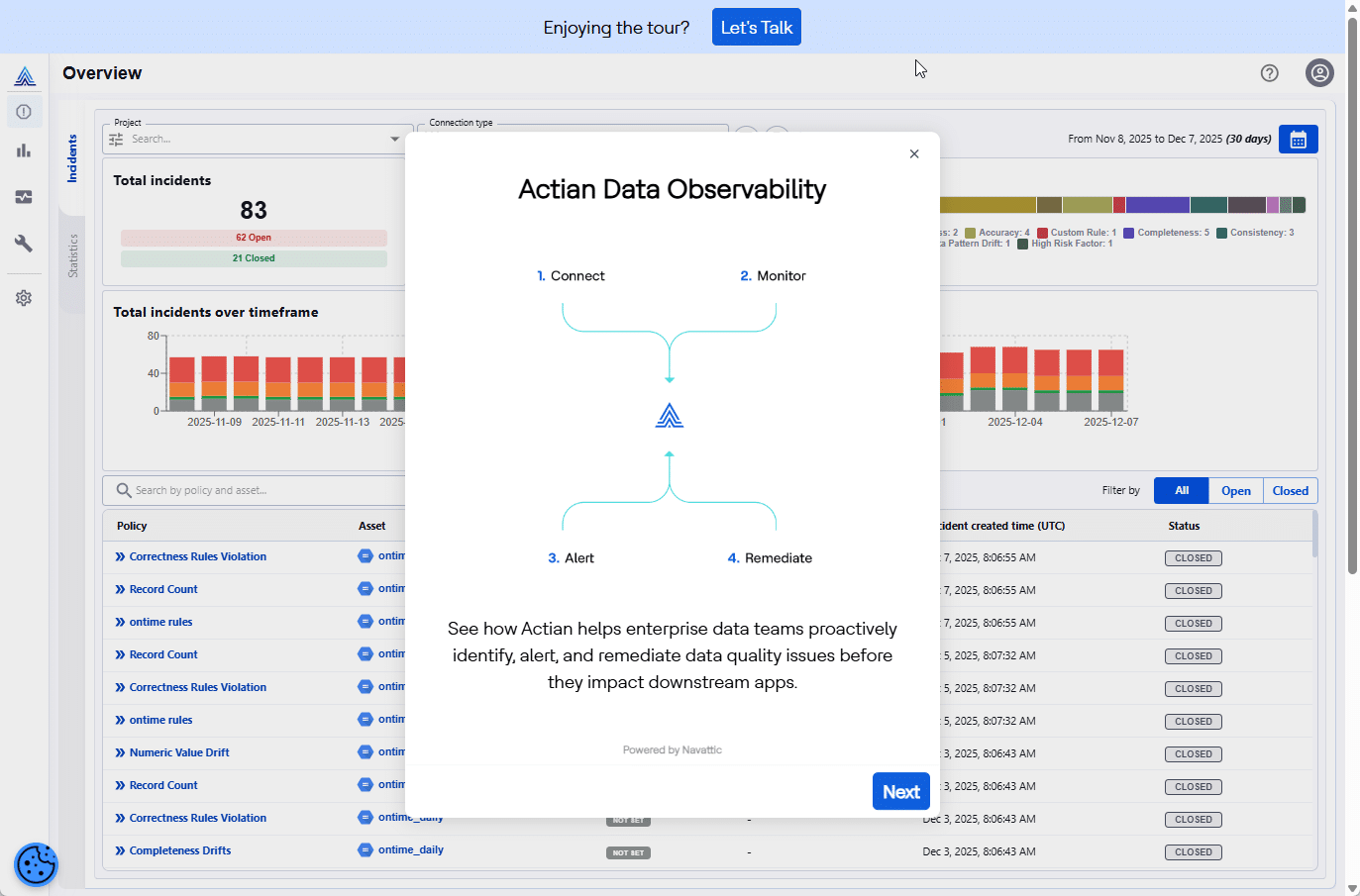Click the Status column header
The width and height of the screenshot is (1360, 896).
coord(1184,527)
